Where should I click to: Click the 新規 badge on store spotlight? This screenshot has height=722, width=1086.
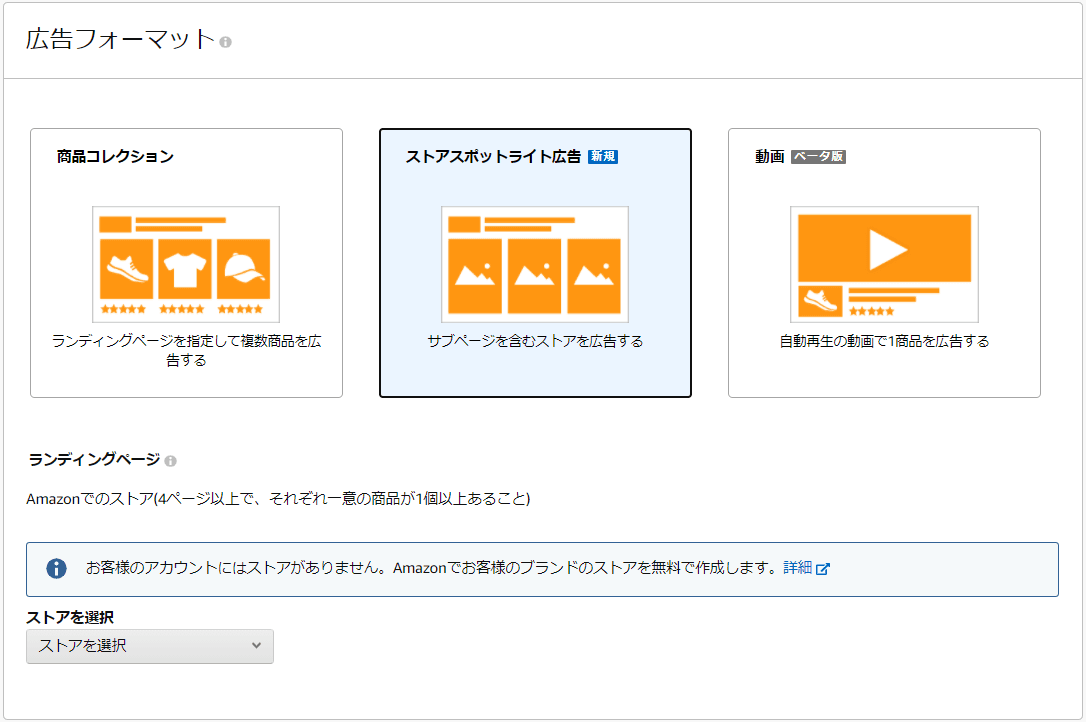pos(603,157)
